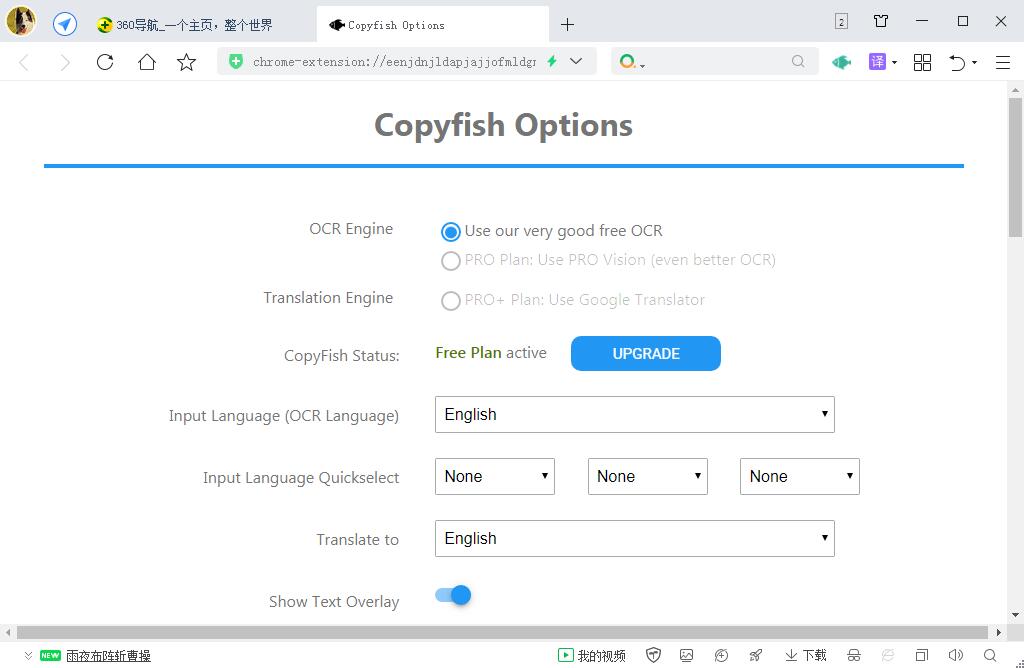Click the undo closed-tab arrow icon
Image resolution: width=1024 pixels, height=668 pixels.
coord(957,63)
